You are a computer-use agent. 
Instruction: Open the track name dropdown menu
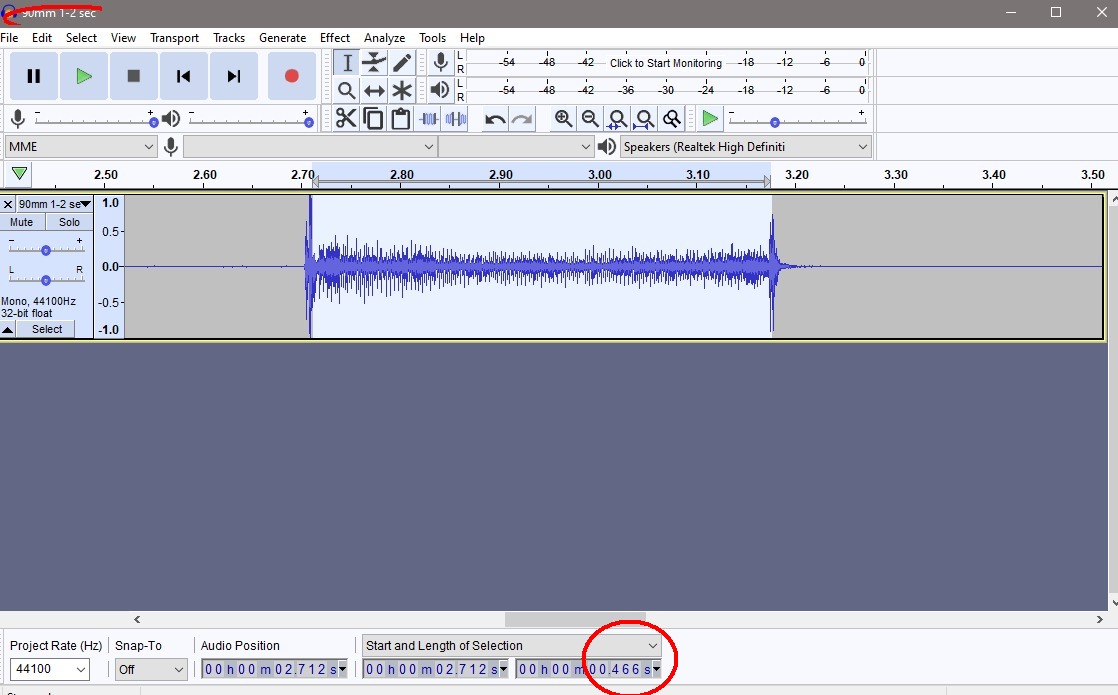(x=55, y=204)
